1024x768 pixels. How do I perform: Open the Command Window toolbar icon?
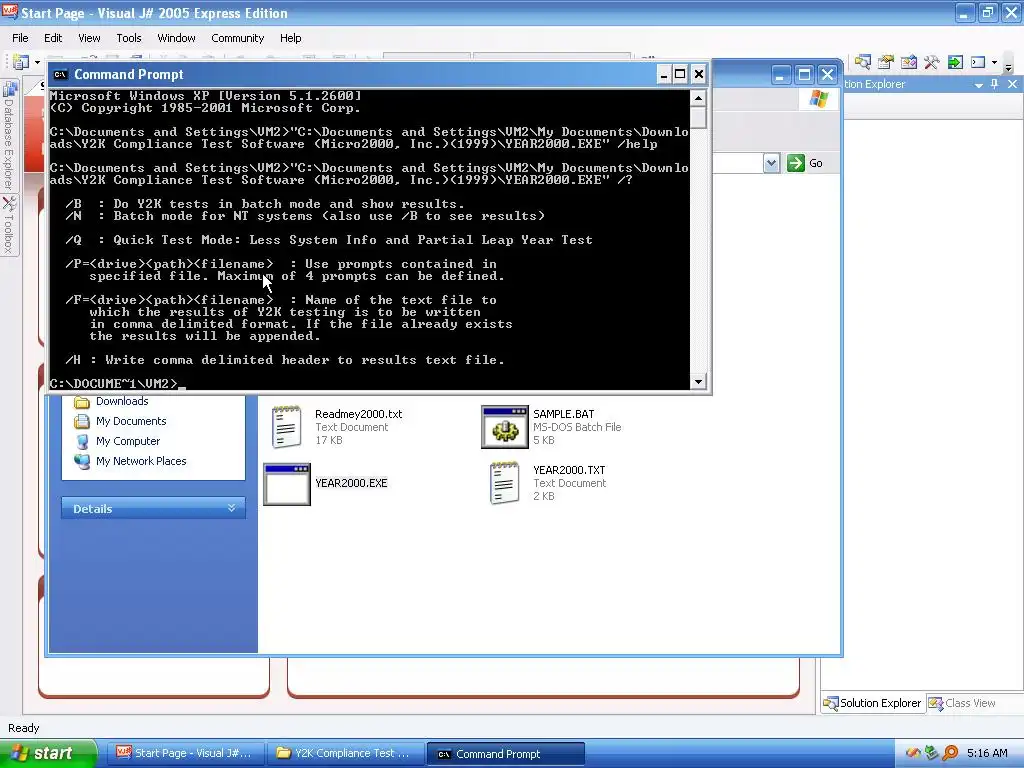pos(978,63)
